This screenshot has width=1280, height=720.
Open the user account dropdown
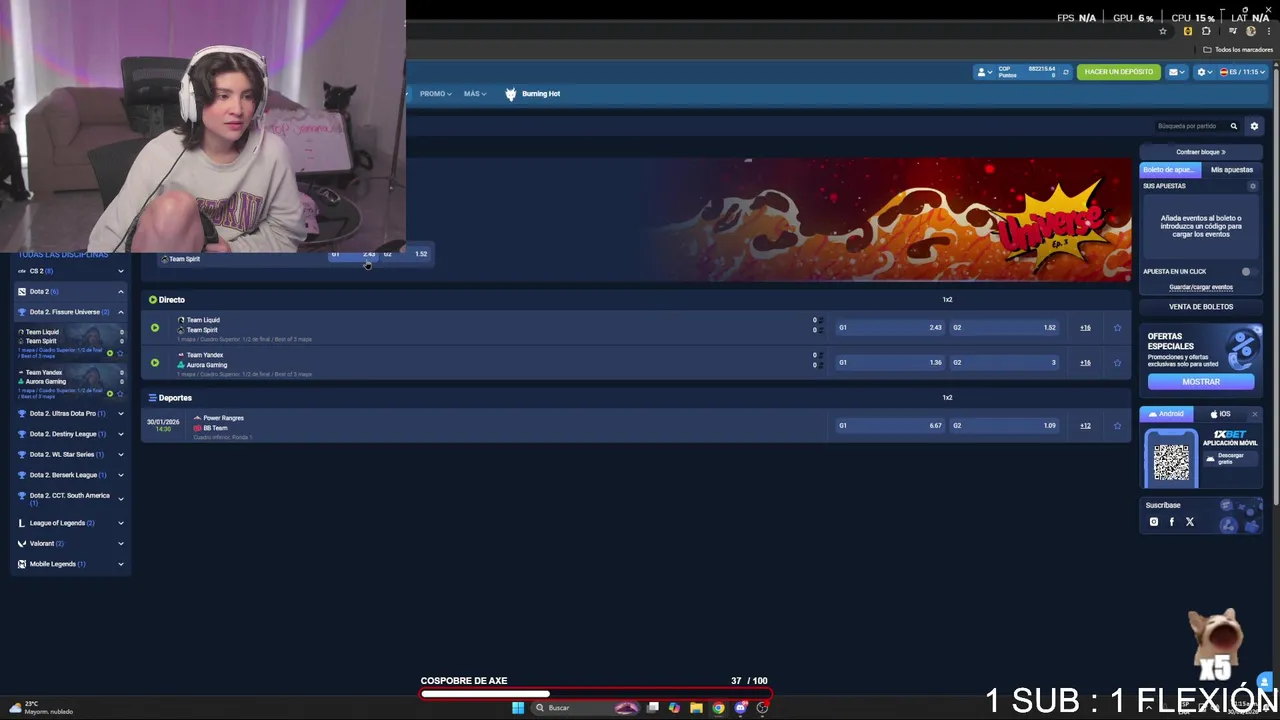click(x=984, y=72)
